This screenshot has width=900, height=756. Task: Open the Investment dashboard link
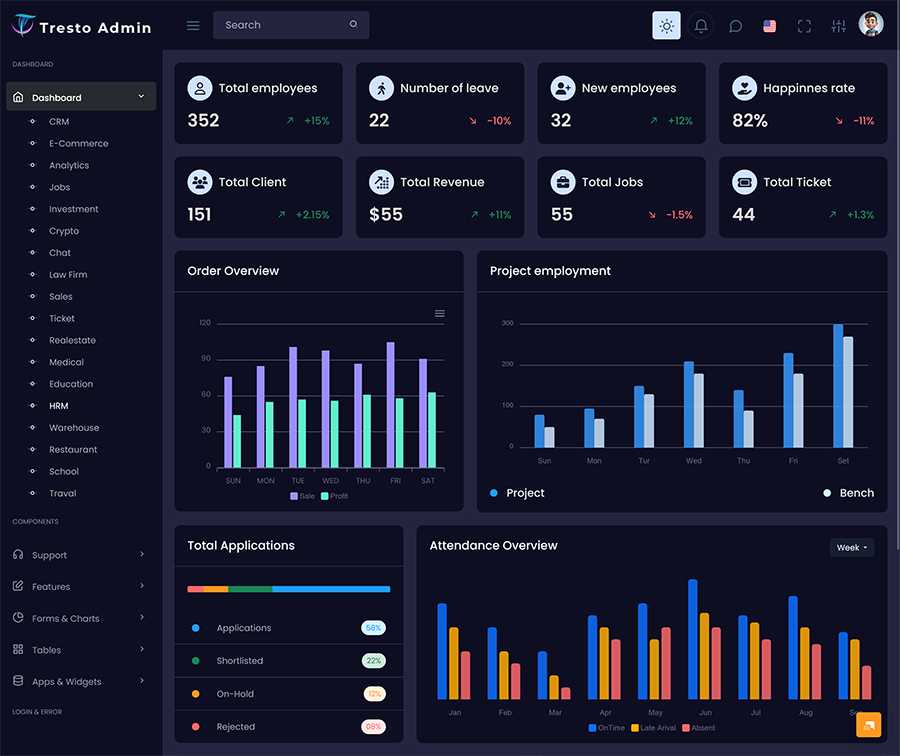pos(73,209)
